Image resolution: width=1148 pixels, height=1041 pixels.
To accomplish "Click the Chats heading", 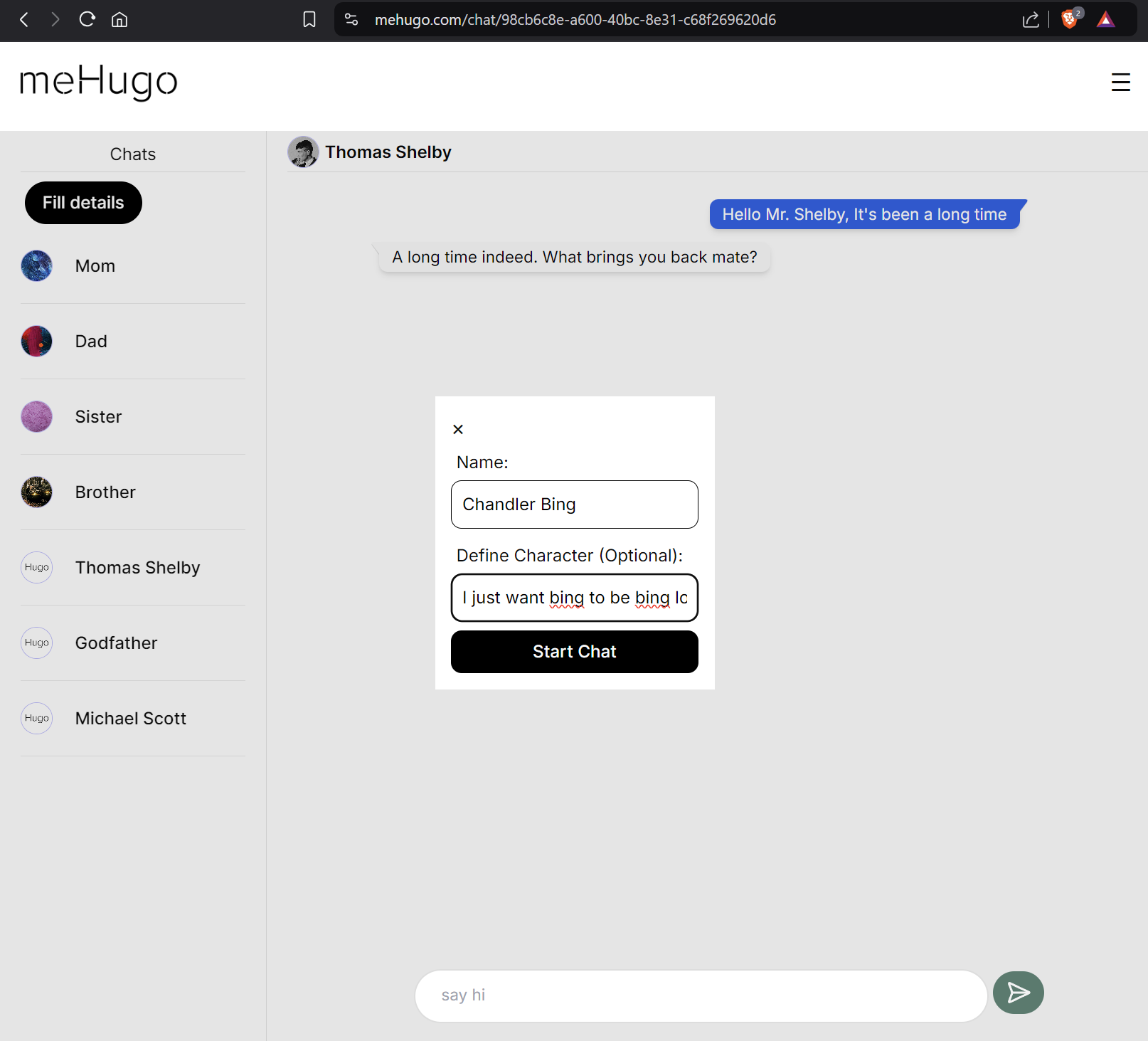I will 133,154.
